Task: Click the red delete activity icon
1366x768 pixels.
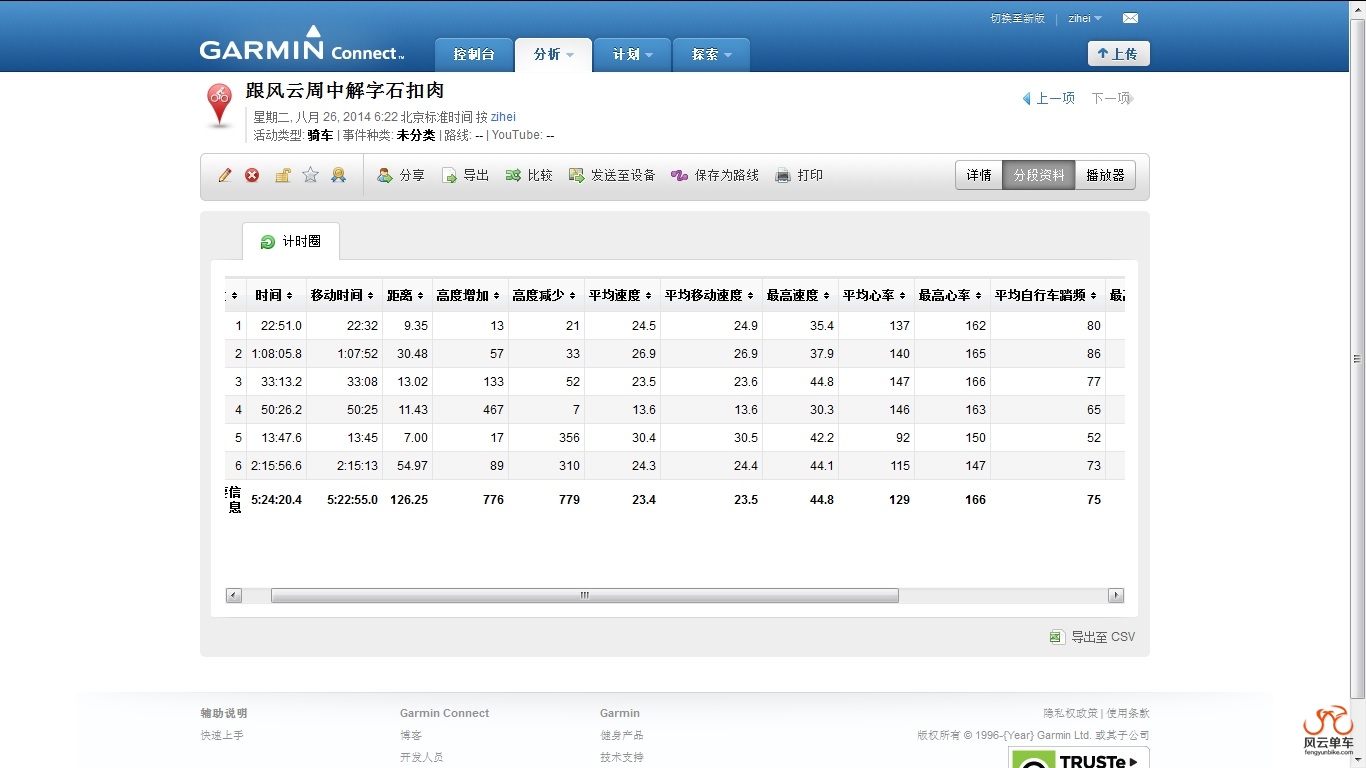Action: [x=252, y=175]
